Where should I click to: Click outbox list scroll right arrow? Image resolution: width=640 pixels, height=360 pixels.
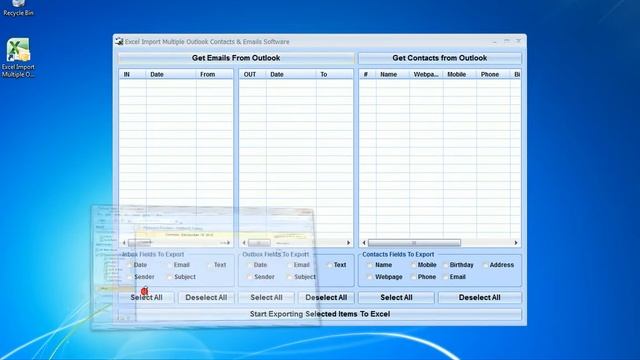[x=348, y=243]
